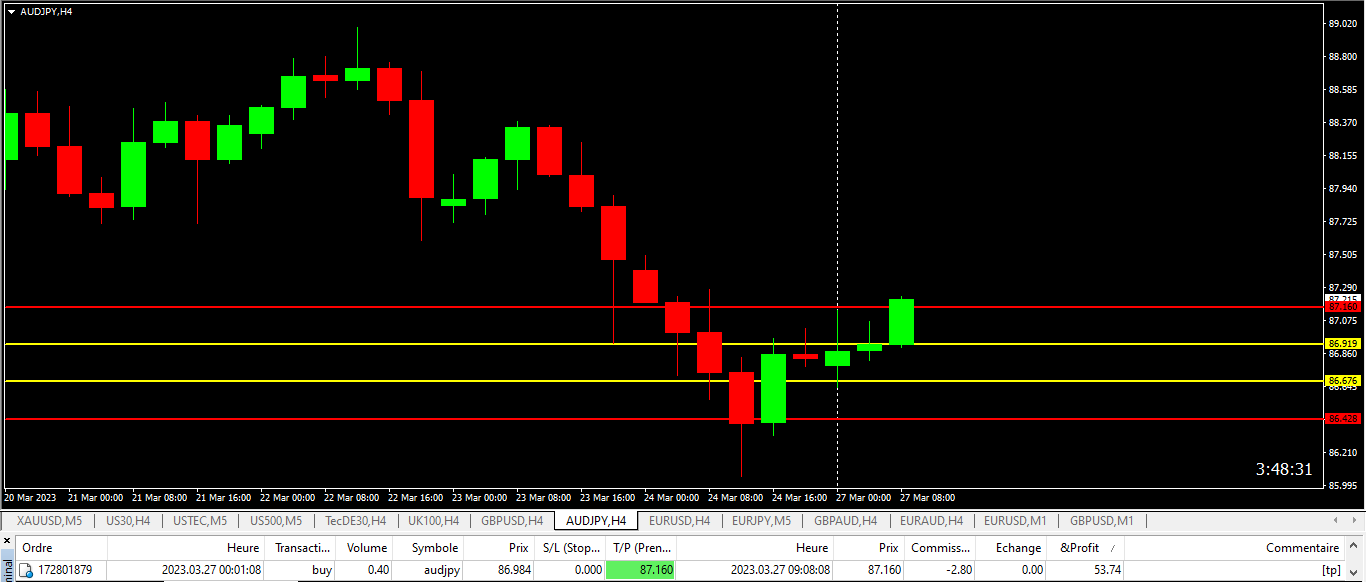
Task: Click the AUDJPY,H4 chart title text
Action: coord(46,11)
